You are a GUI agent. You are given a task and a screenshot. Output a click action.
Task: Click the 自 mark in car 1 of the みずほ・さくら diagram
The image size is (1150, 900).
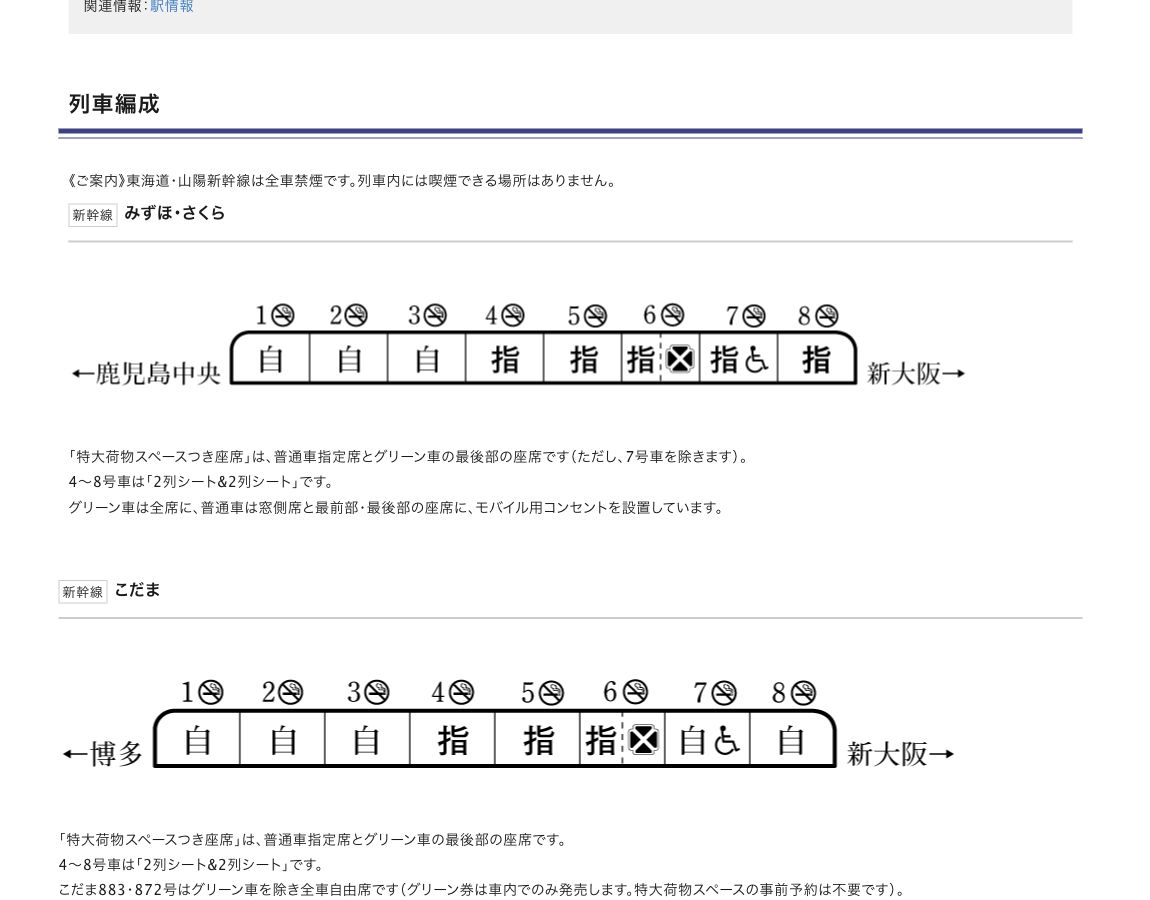pyautogui.click(x=271, y=359)
